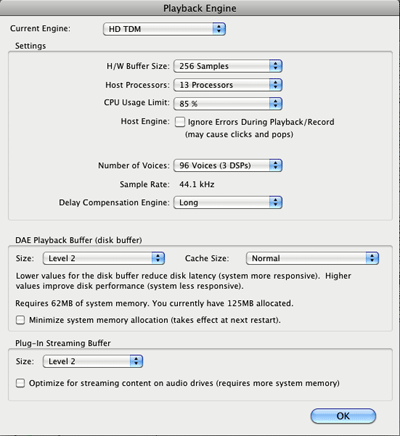The height and width of the screenshot is (436, 400).
Task: Click the OK button
Action: (343, 416)
